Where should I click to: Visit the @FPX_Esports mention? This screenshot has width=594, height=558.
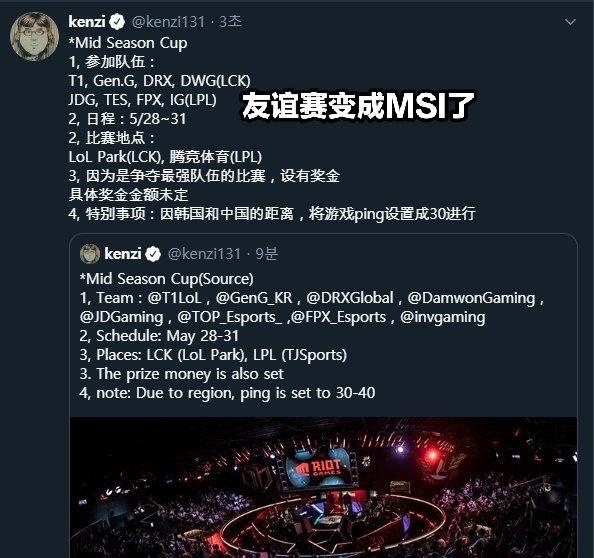pos(338,317)
